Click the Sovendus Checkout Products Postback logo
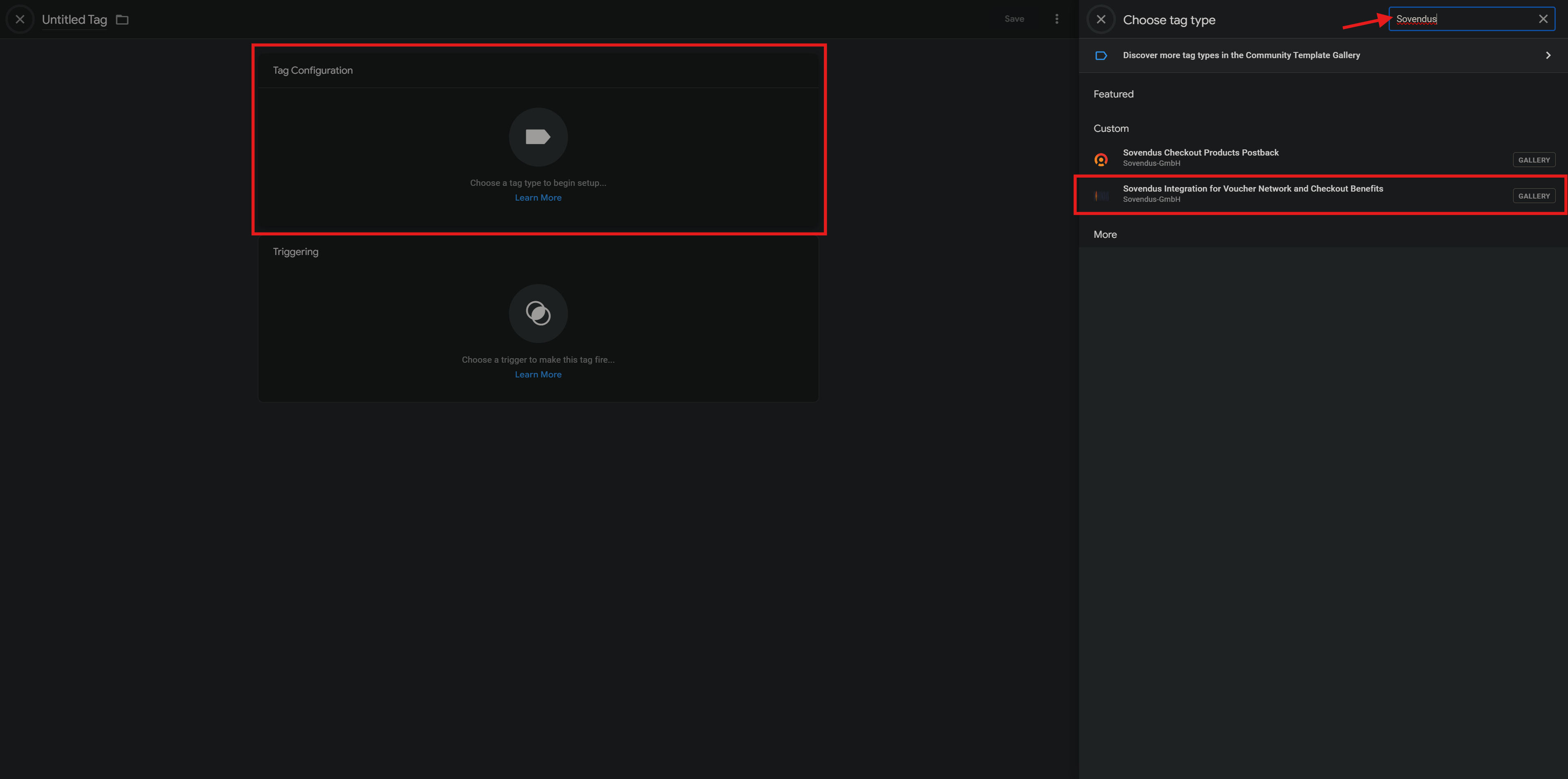Image resolution: width=1568 pixels, height=779 pixels. (x=1100, y=160)
